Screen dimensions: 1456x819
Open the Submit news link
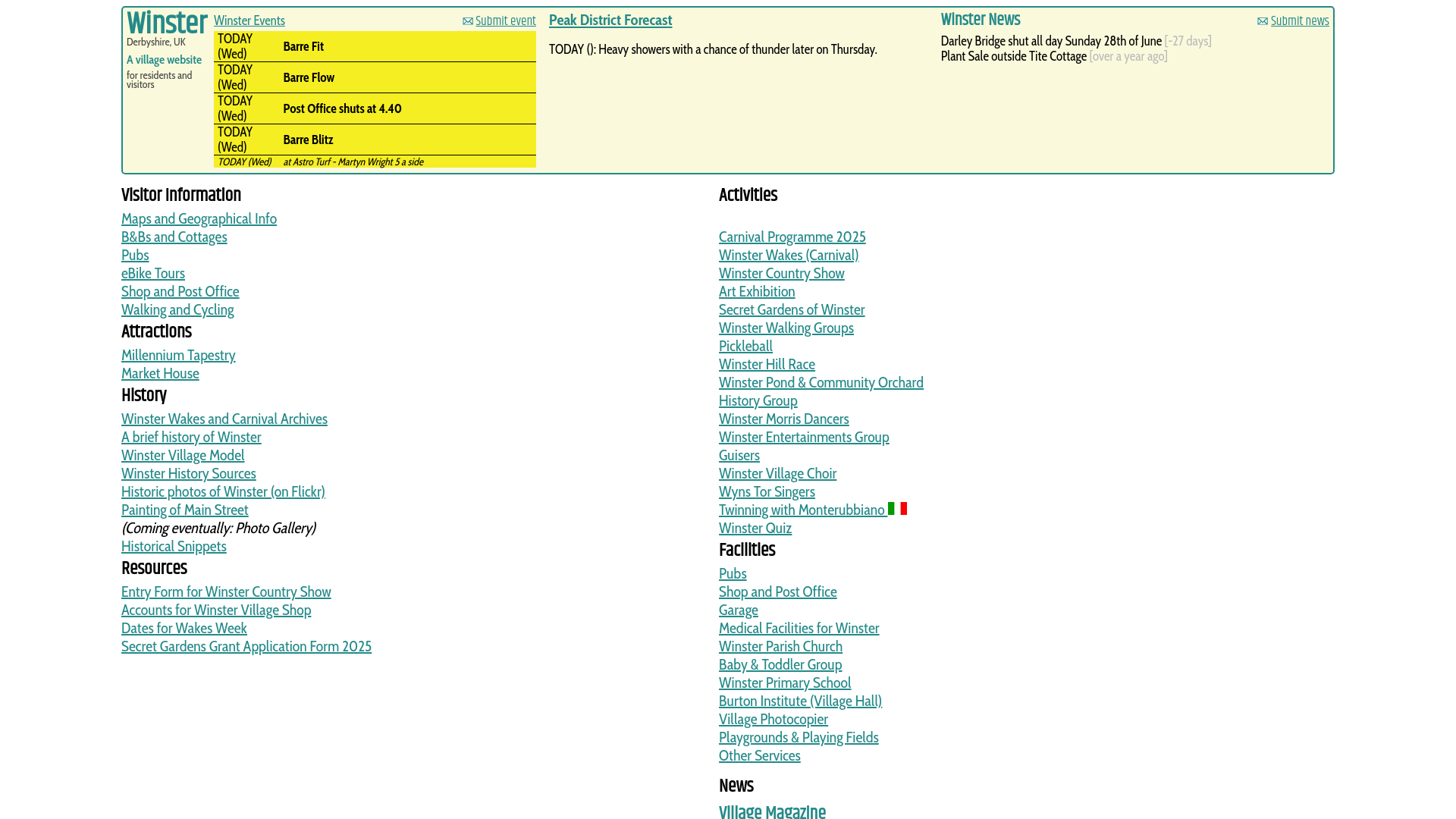click(1300, 20)
